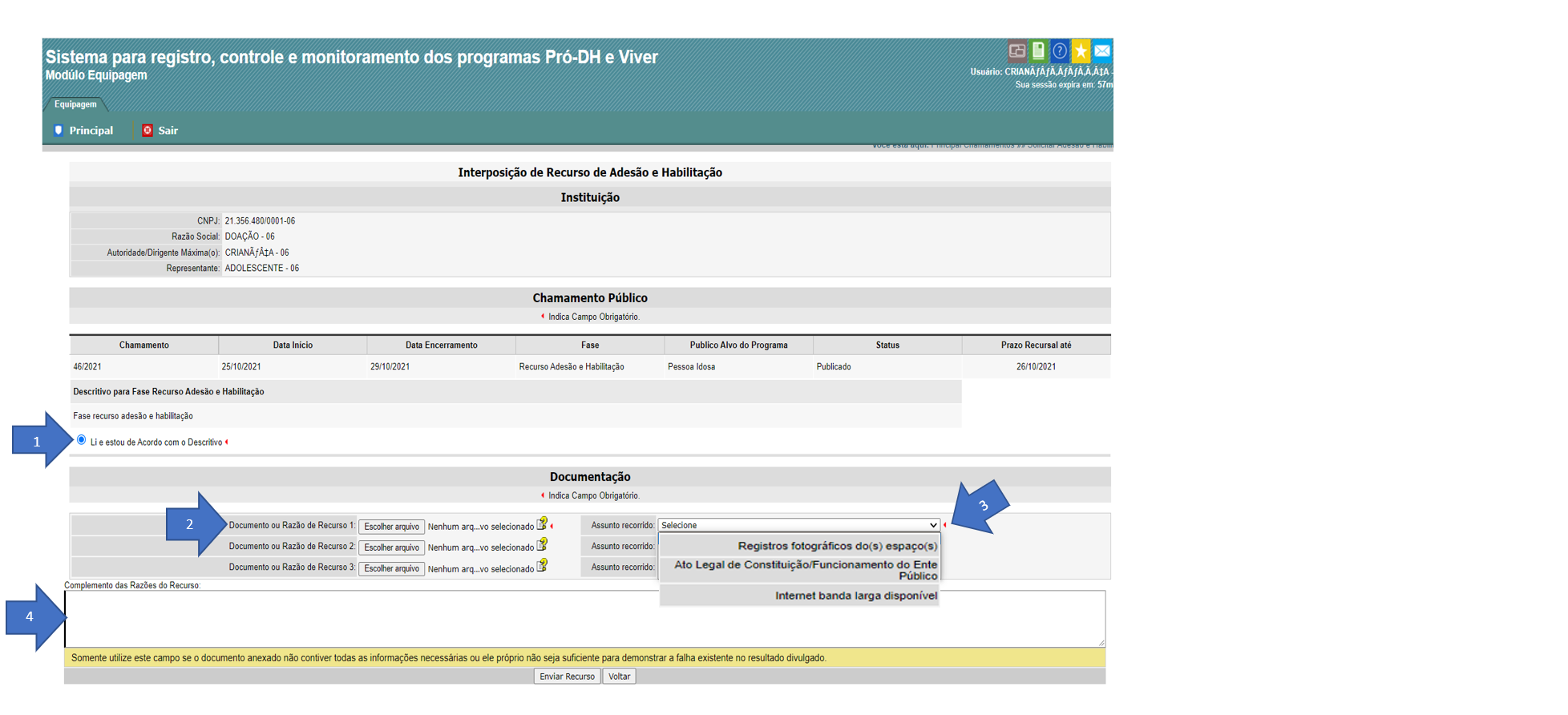Click the brown screens icon in header
Viewport: 1568px width, 715px height.
[1016, 51]
